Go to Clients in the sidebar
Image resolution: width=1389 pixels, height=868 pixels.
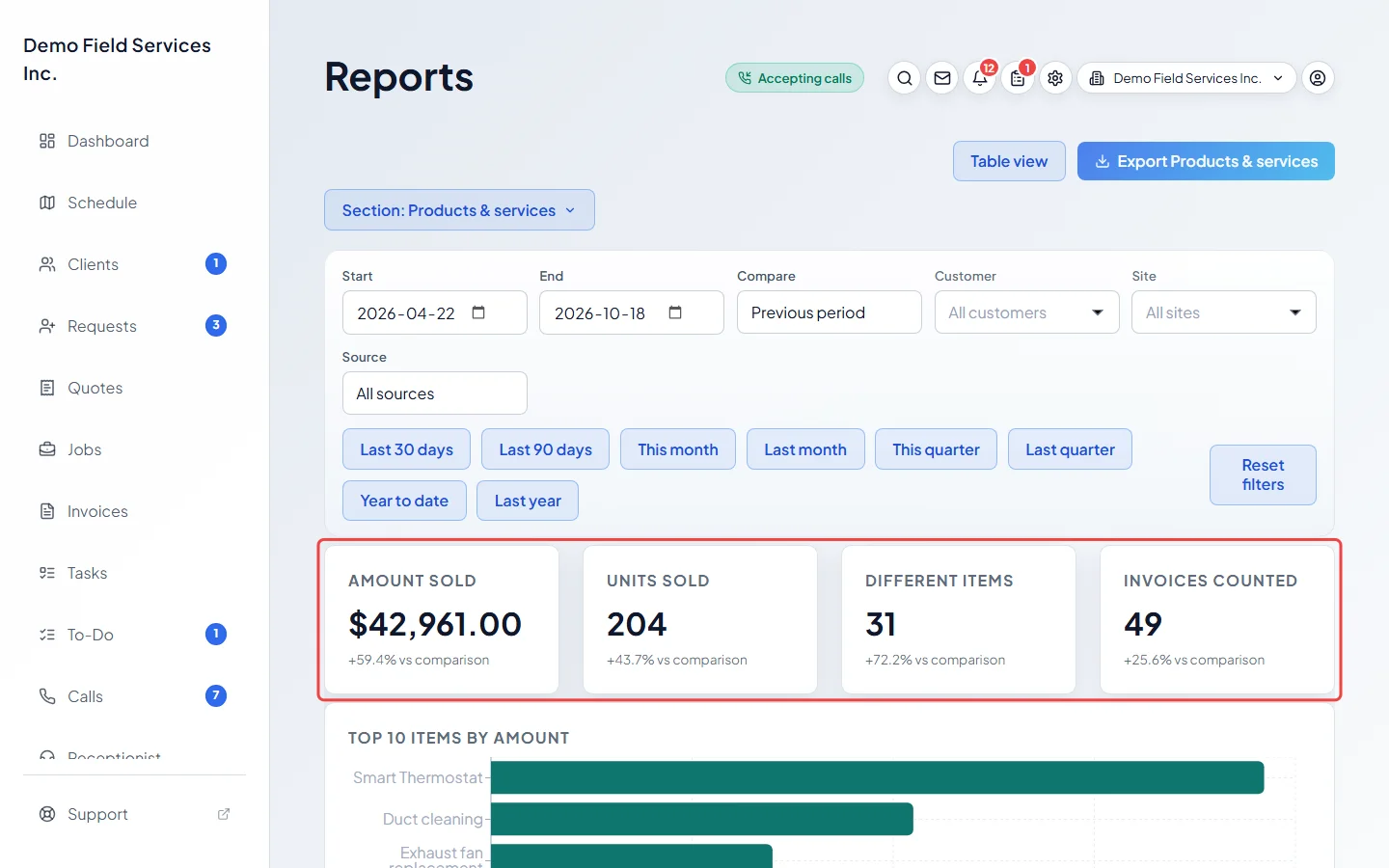click(x=133, y=264)
